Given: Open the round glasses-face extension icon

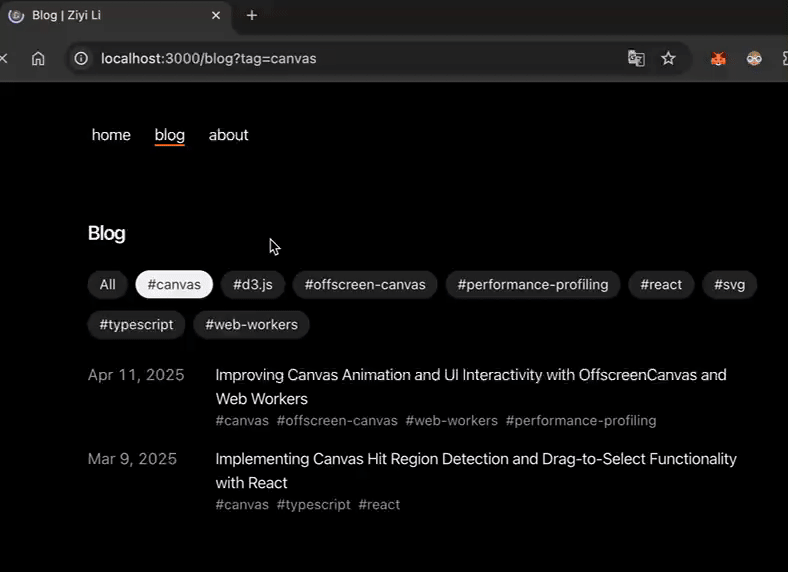Looking at the screenshot, I should [754, 59].
